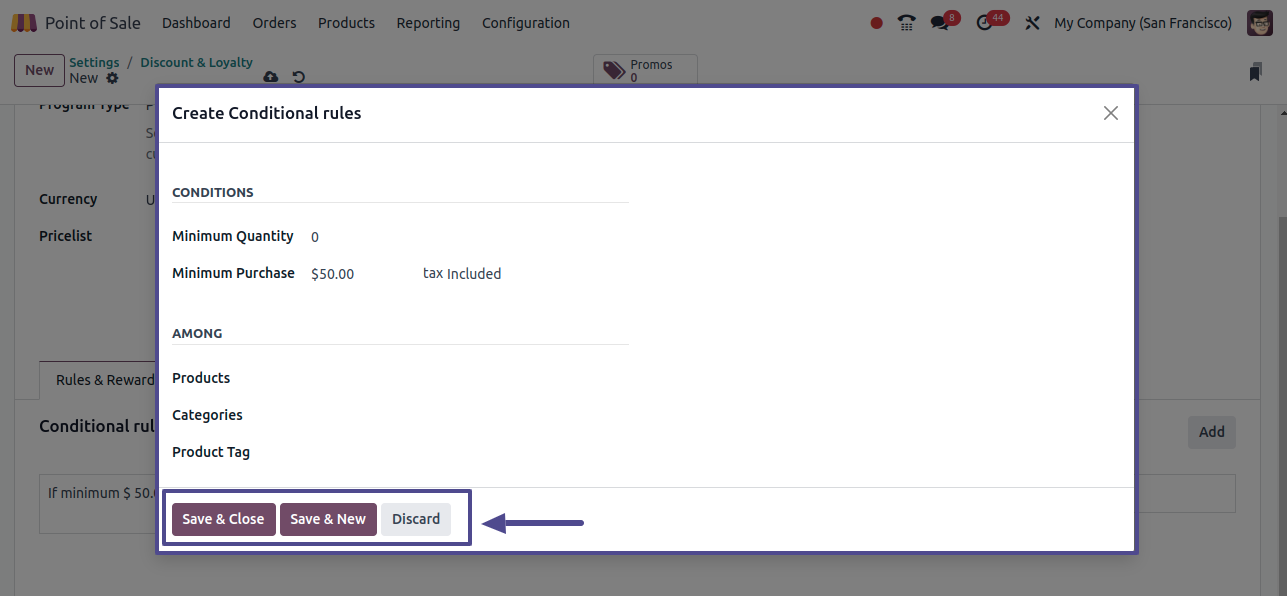Click the Add button for conditional rules
Screen dimensions: 1287x596
tap(1211, 432)
